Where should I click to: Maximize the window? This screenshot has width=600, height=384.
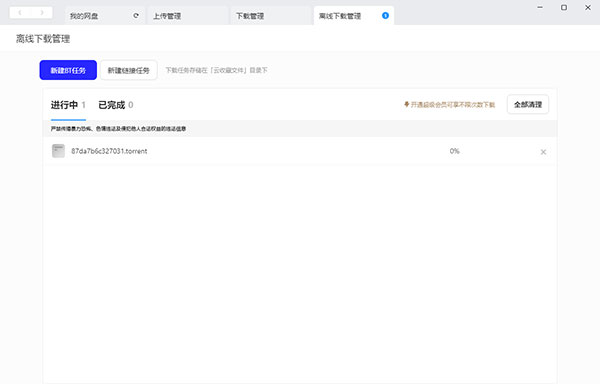coord(564,7)
